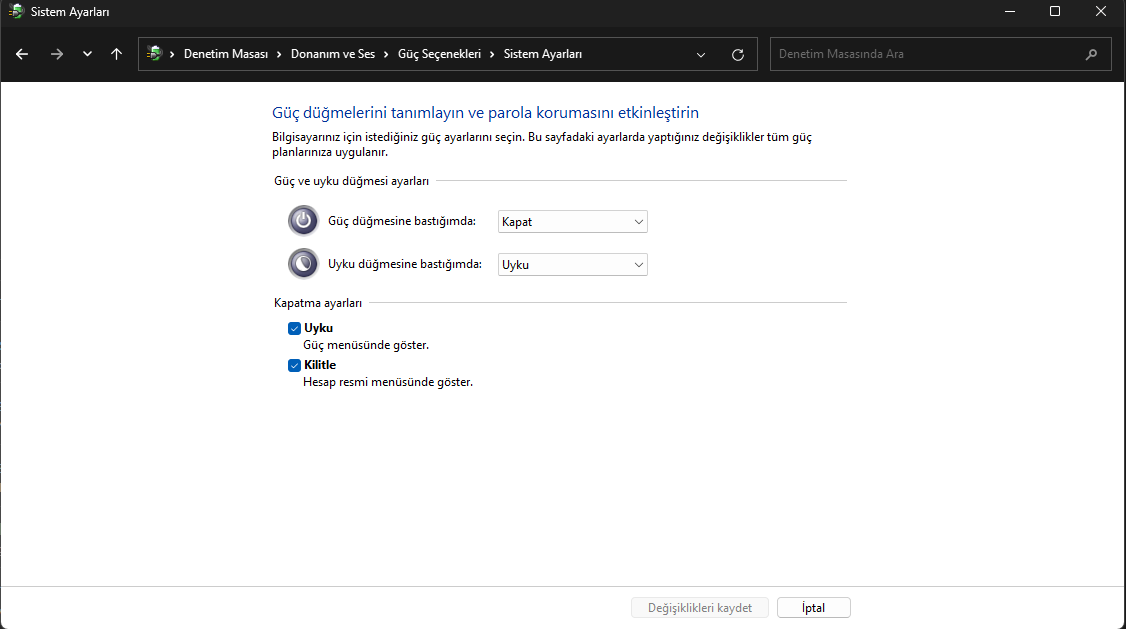Go to Güç Seçenekleri breadcrumb
The width and height of the screenshot is (1126, 629).
pos(439,54)
